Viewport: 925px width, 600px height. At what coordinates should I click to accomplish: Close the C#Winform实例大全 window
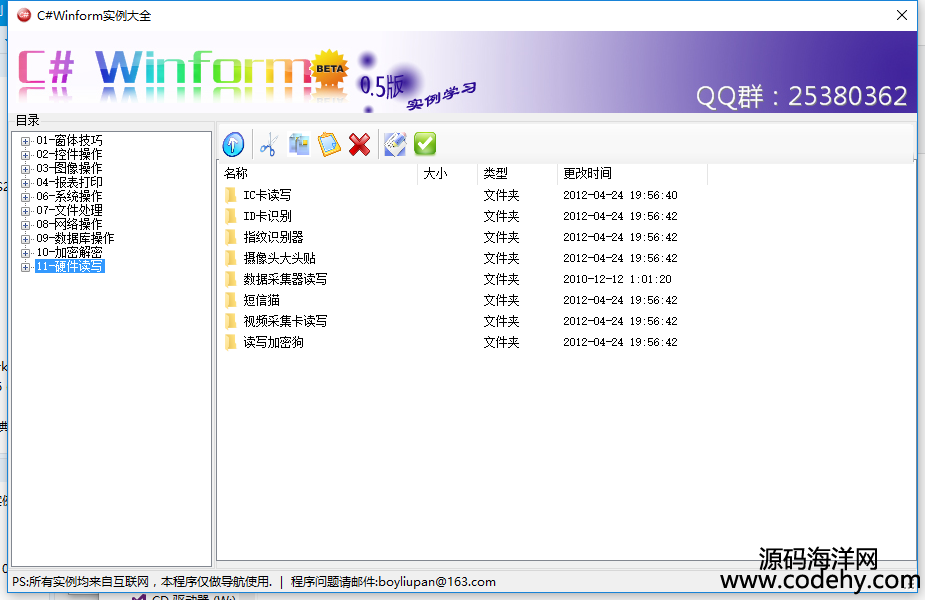(x=901, y=16)
